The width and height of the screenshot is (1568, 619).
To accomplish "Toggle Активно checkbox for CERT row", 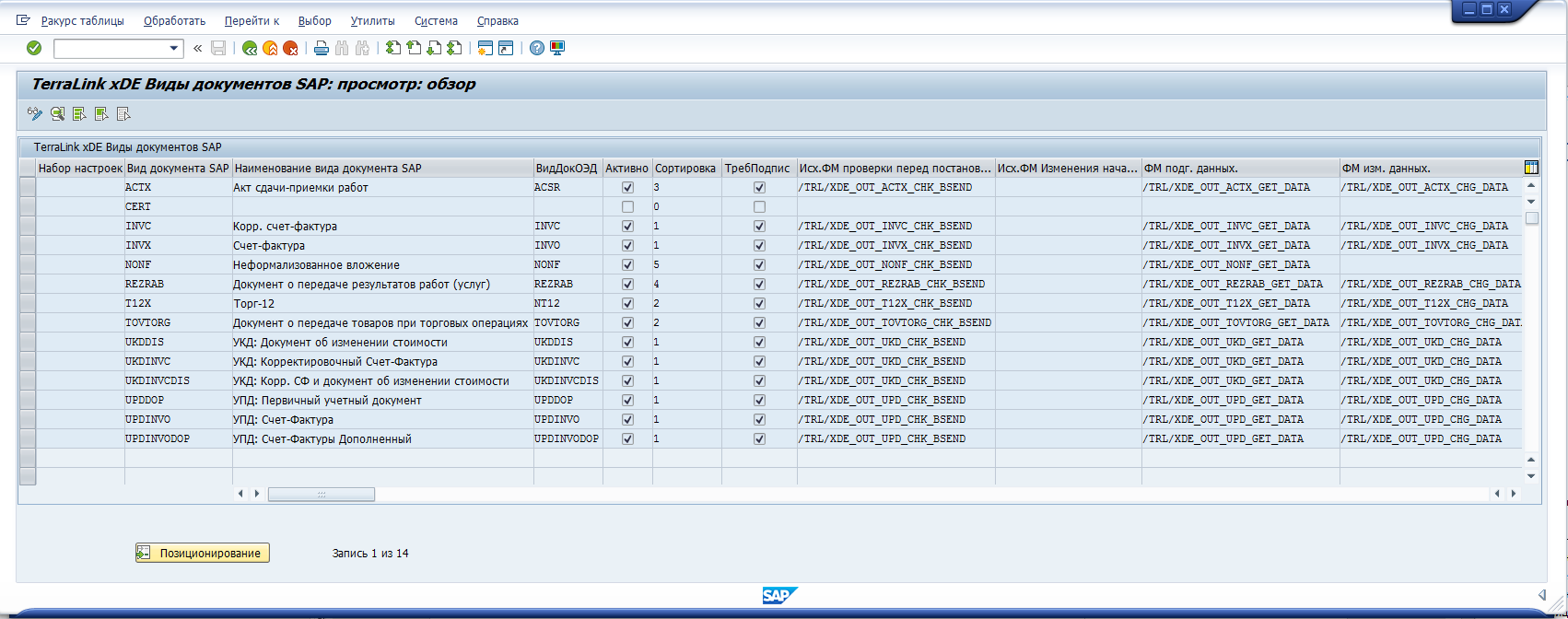I will 627,207.
